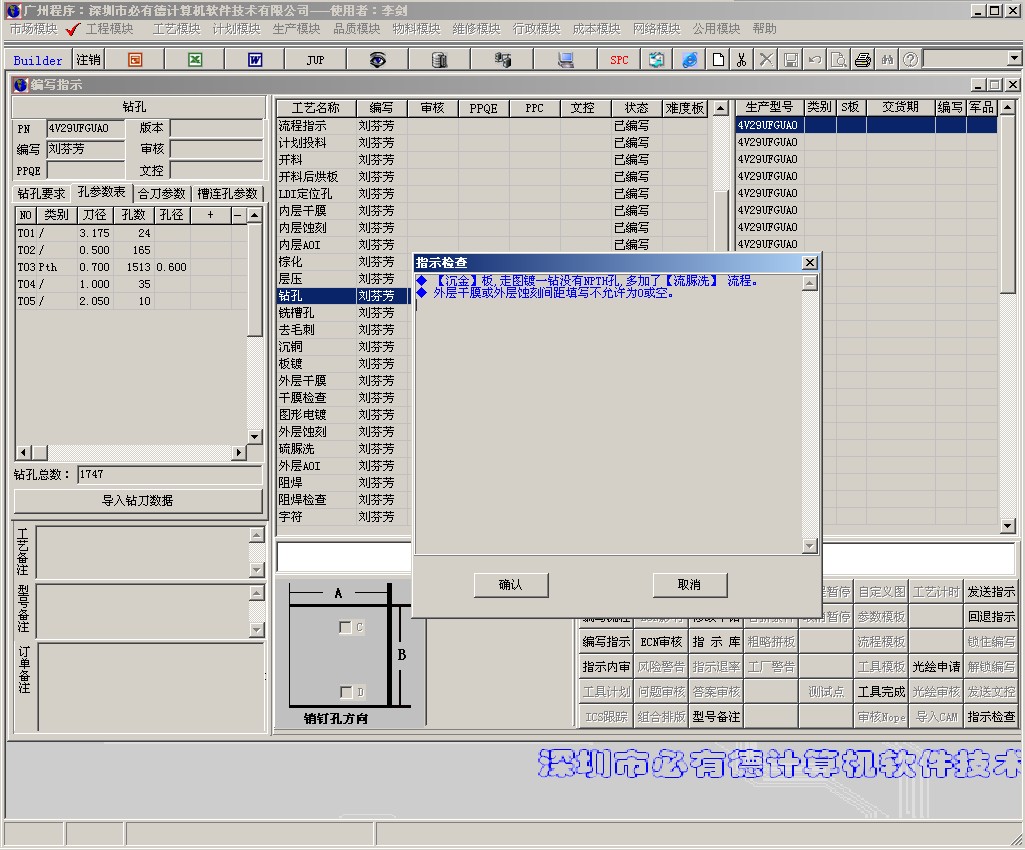Click the 钻孔总数 value field
Screen dimensions: 1025x850
point(169,475)
